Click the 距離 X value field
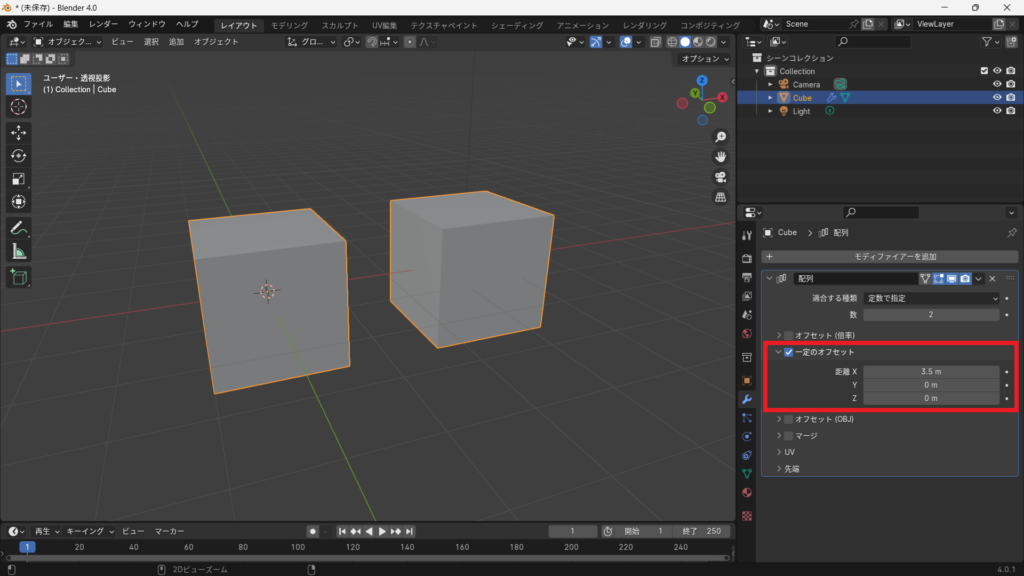1024x576 pixels. click(931, 371)
